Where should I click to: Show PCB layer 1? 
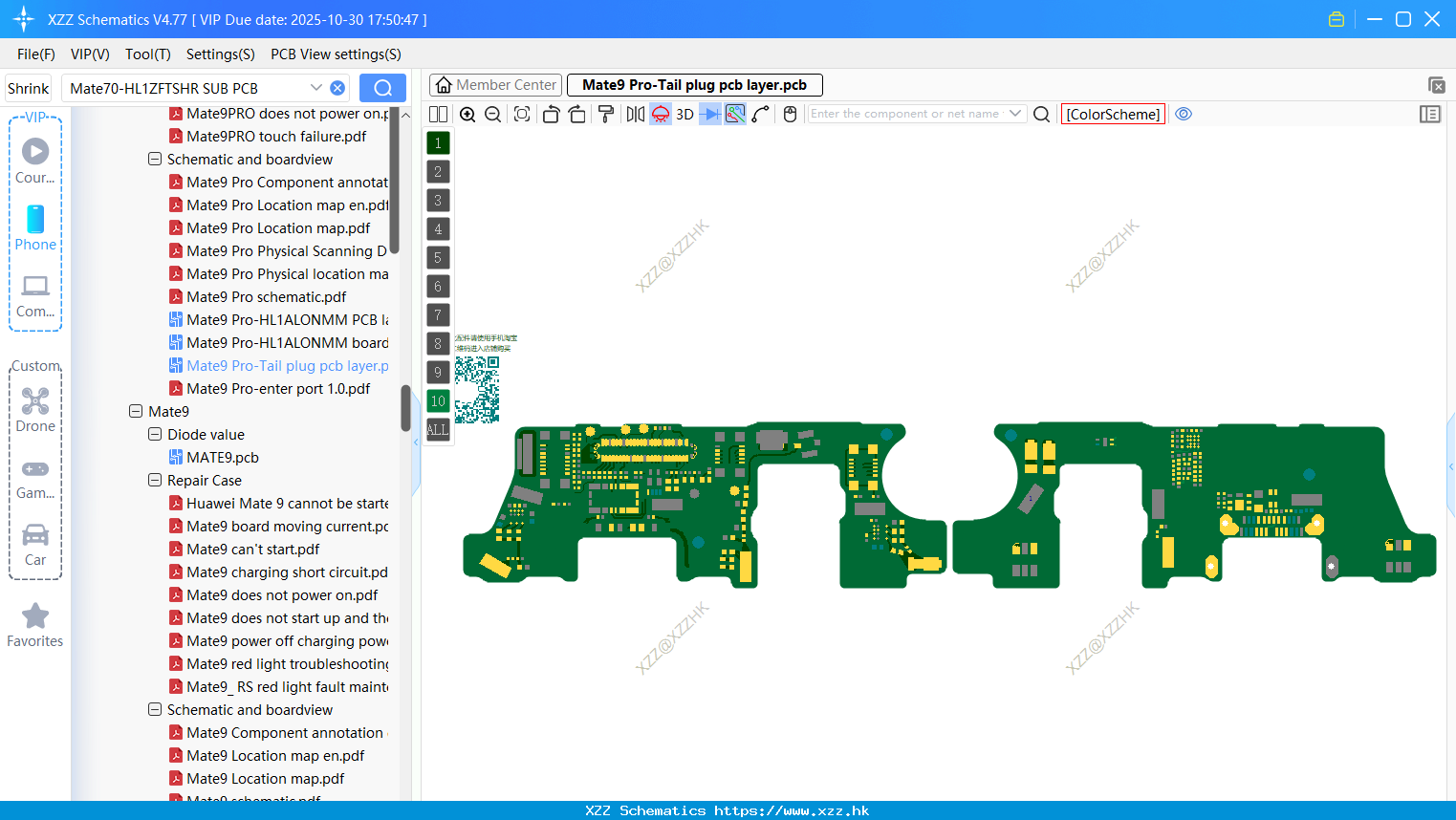[x=438, y=143]
